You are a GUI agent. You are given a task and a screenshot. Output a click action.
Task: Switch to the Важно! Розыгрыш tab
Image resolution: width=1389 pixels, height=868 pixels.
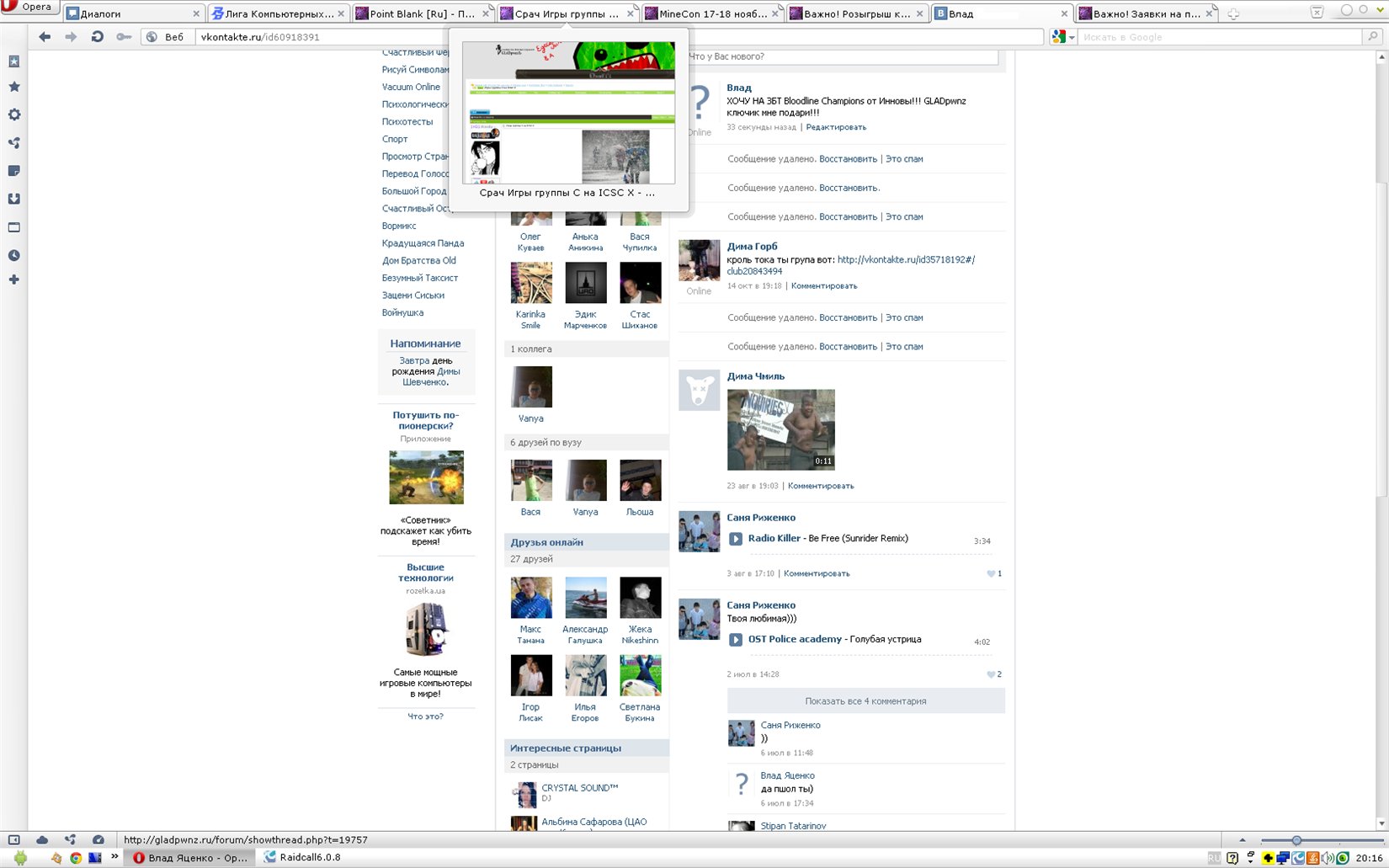[x=857, y=13]
